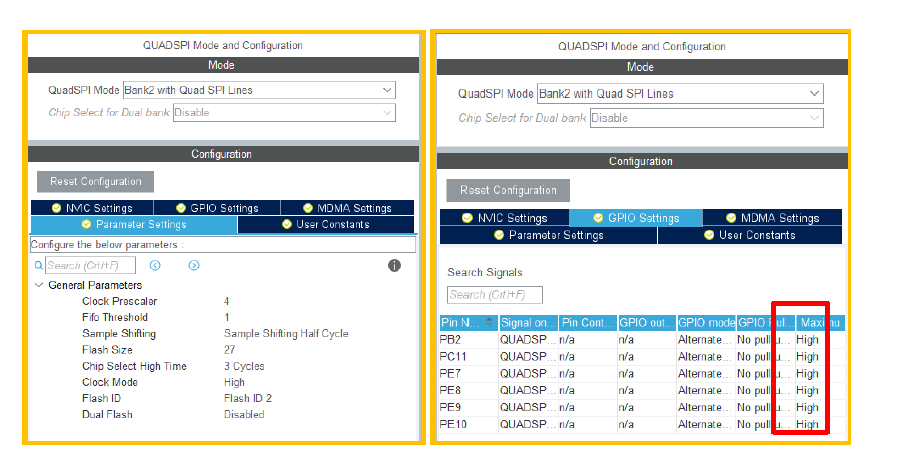This screenshot has height=467, width=905.
Task: Open NVIC Settings tab in left panel
Action: coord(92,208)
